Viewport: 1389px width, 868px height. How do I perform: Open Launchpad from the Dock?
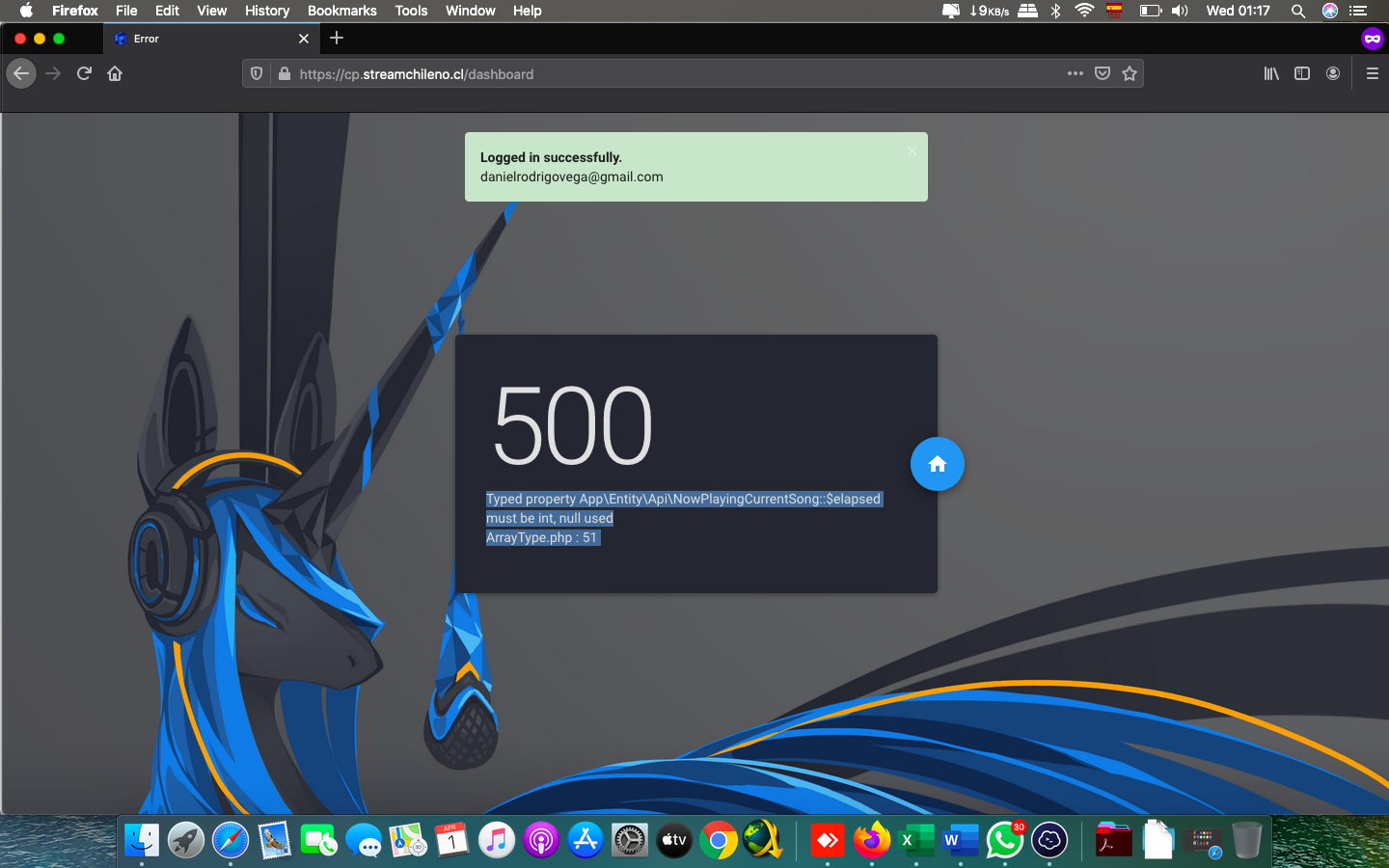[186, 840]
